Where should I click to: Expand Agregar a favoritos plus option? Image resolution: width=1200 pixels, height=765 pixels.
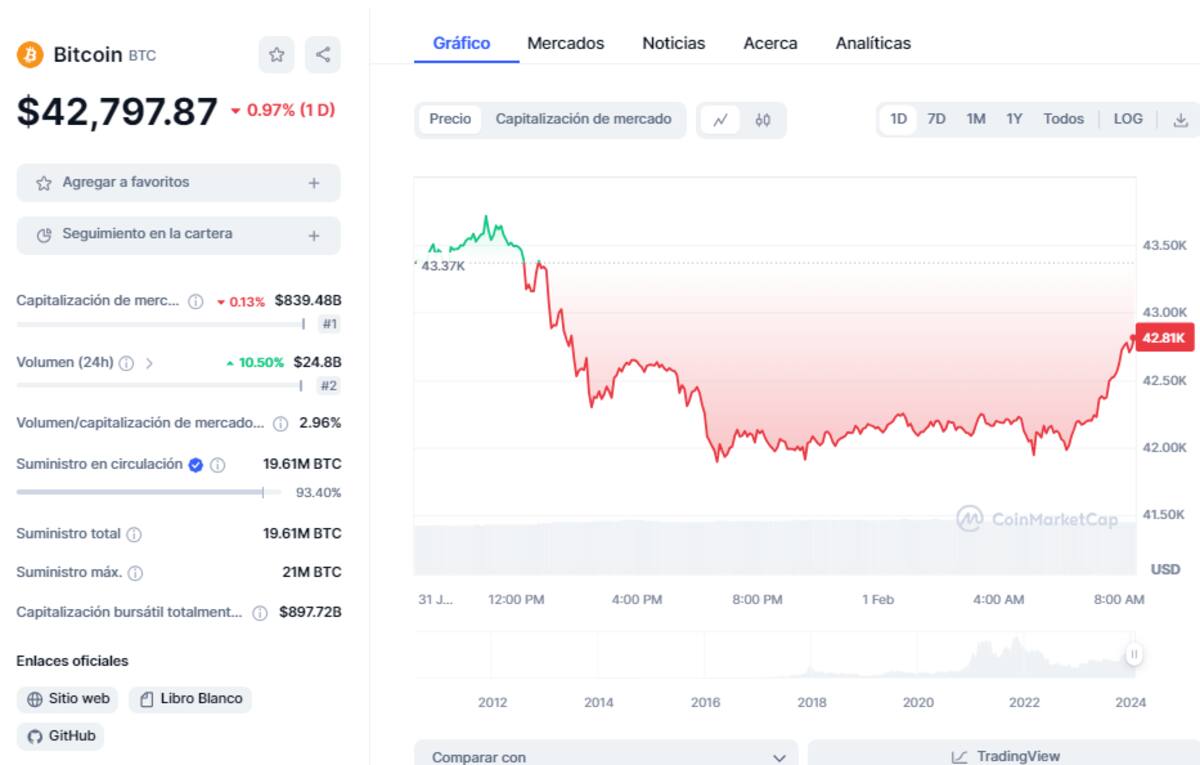coord(314,183)
